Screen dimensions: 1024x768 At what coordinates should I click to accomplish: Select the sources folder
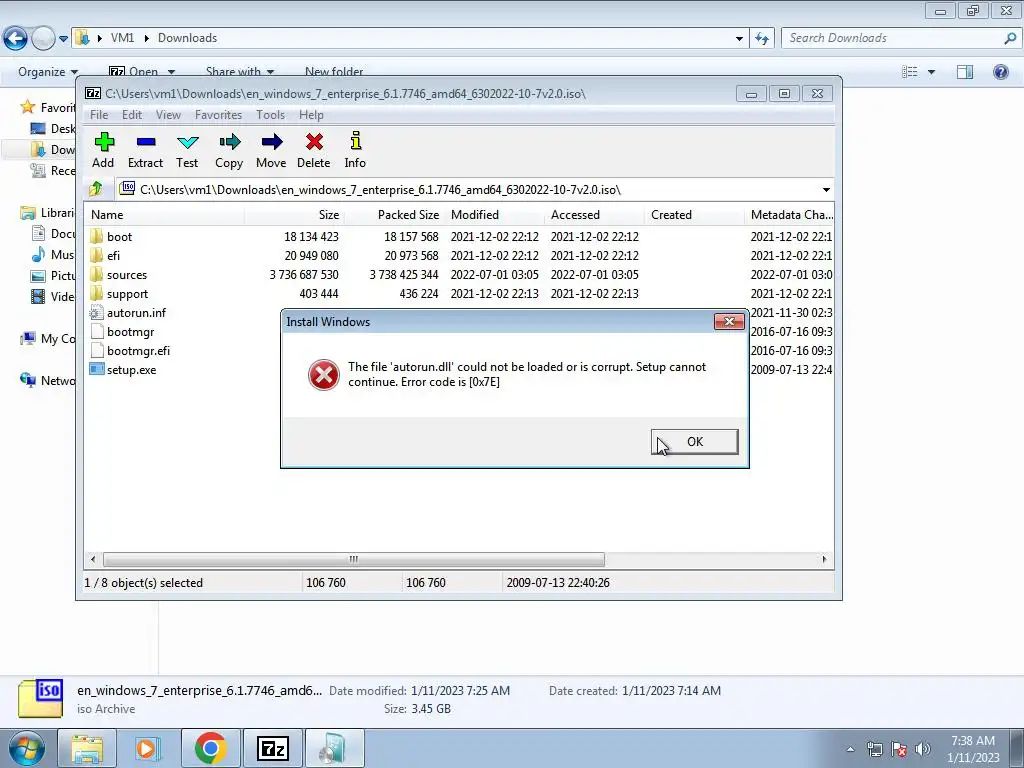click(118, 274)
